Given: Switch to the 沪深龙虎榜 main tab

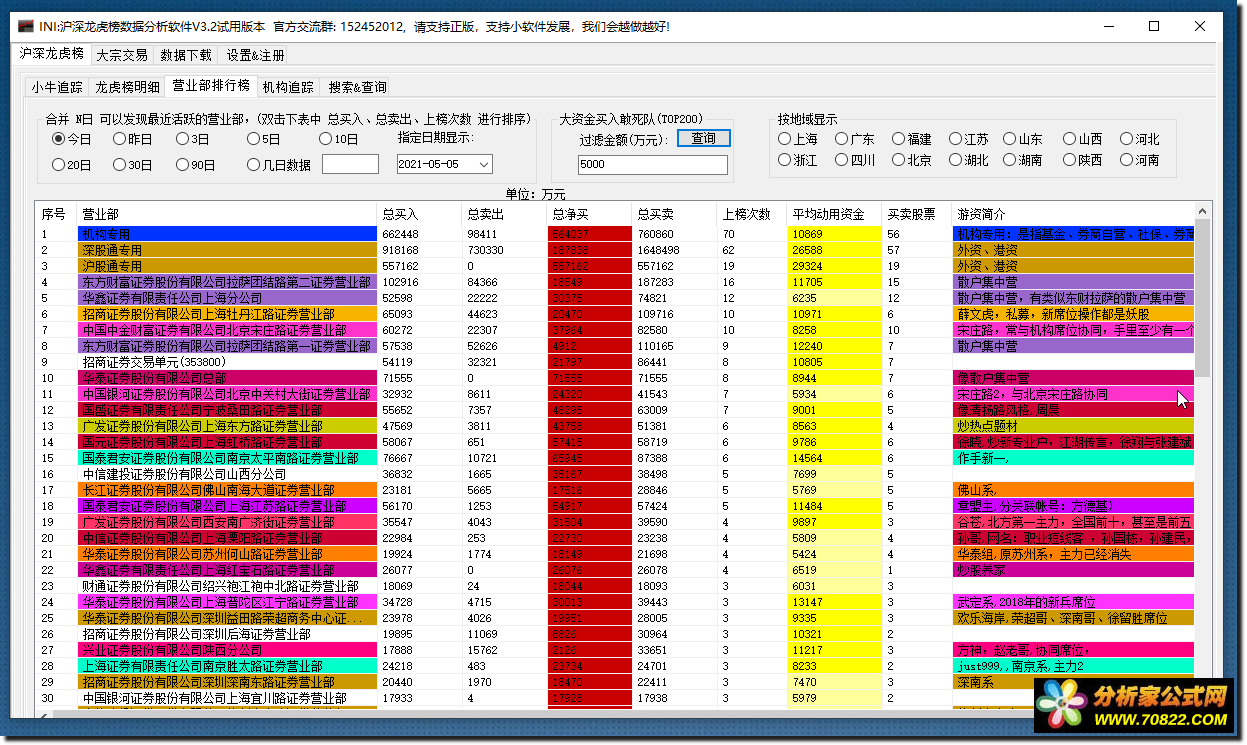Looking at the screenshot, I should 52,54.
